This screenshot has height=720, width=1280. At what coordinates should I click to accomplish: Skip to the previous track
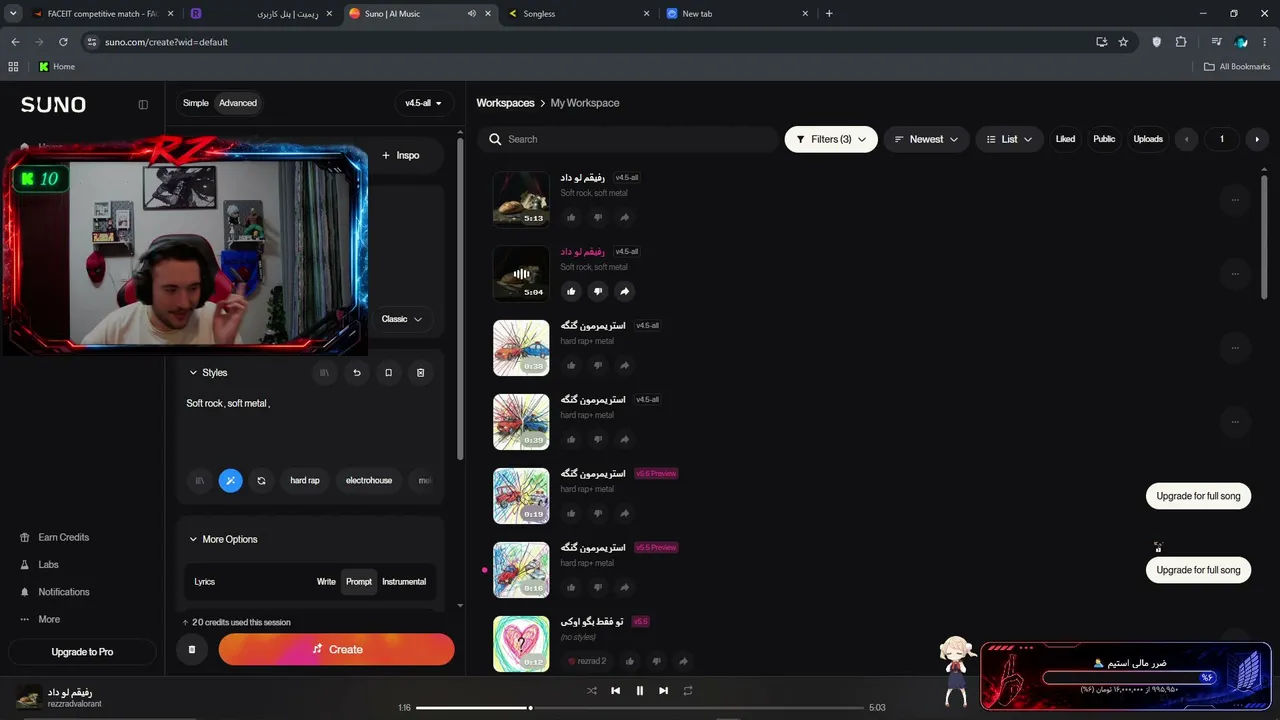[616, 690]
